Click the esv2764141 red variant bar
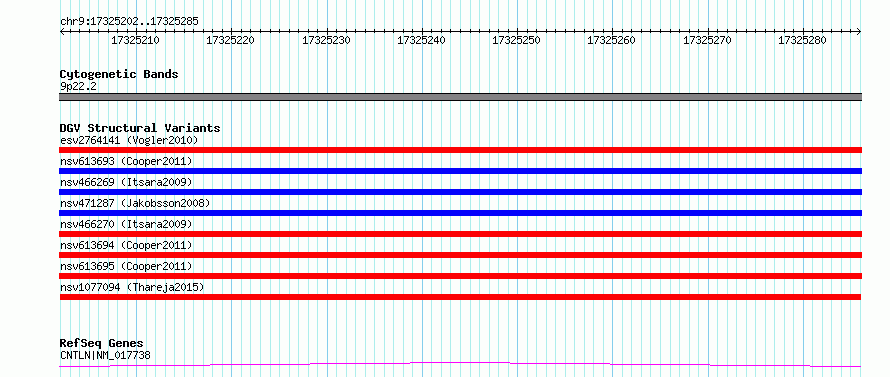The image size is (890, 377). click(460, 150)
